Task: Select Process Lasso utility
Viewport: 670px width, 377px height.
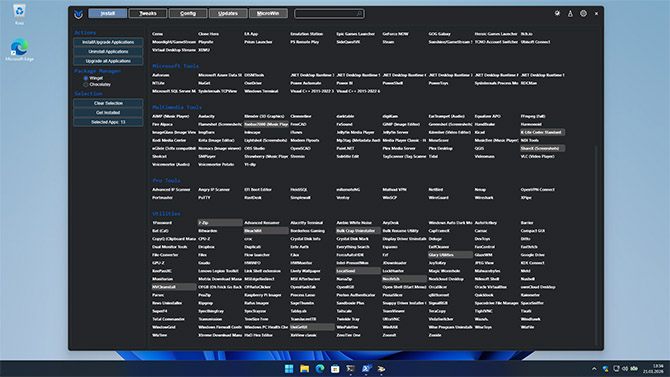Action: tap(303, 295)
